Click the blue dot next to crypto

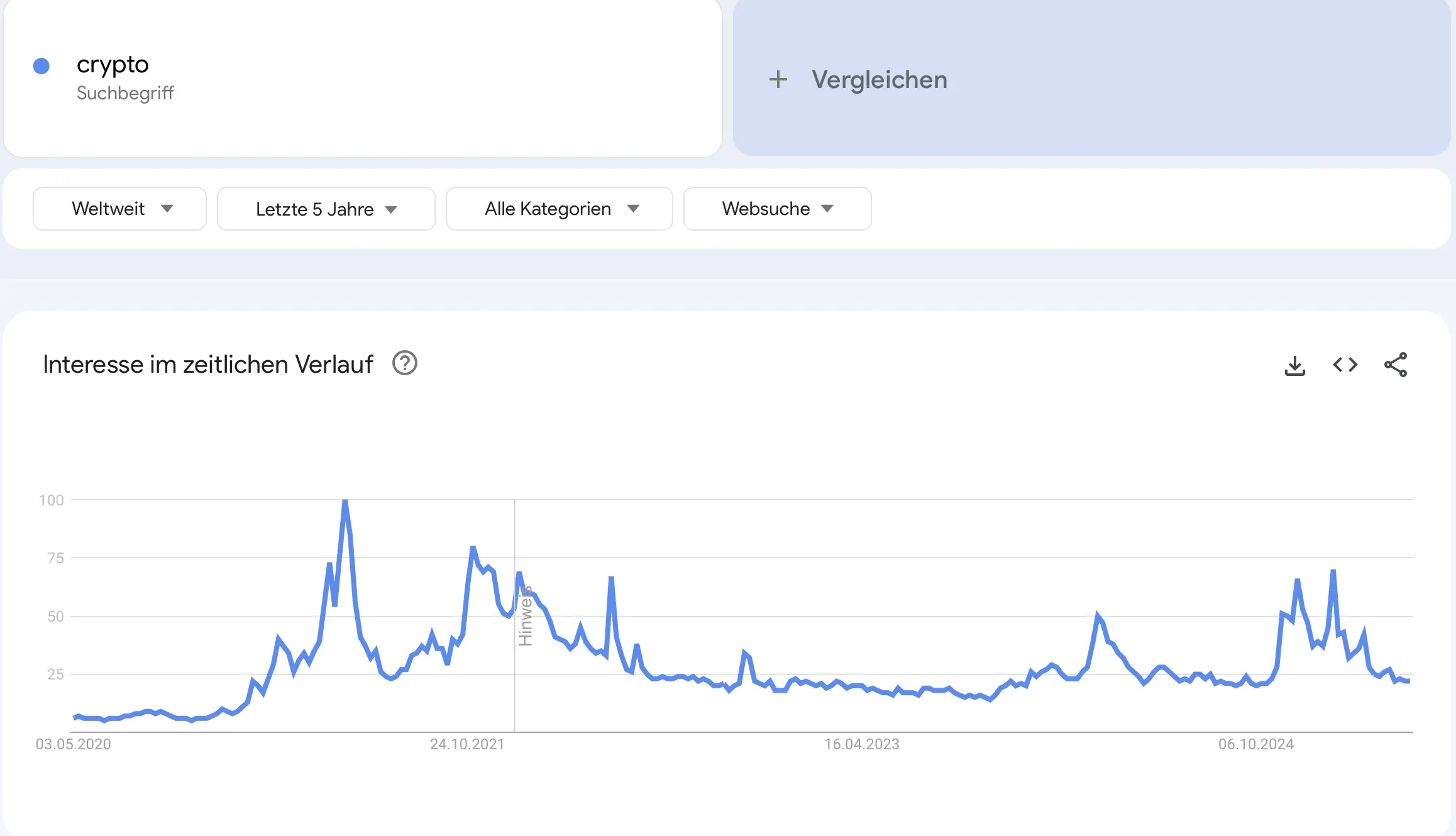click(x=41, y=66)
